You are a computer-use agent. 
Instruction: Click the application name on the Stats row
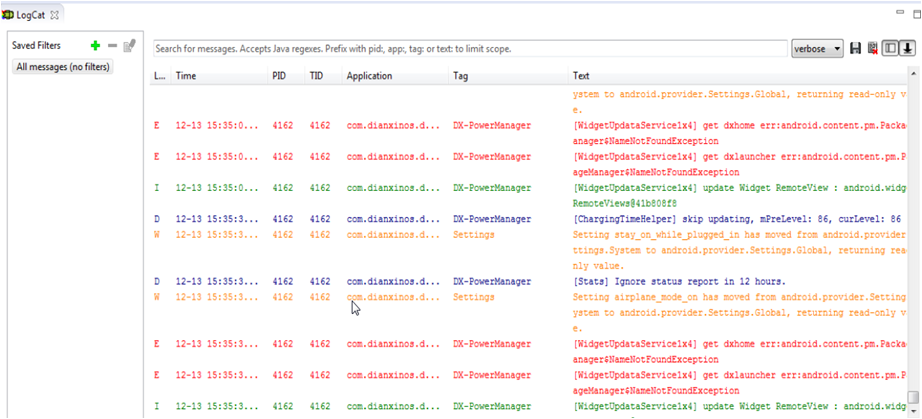click(393, 281)
